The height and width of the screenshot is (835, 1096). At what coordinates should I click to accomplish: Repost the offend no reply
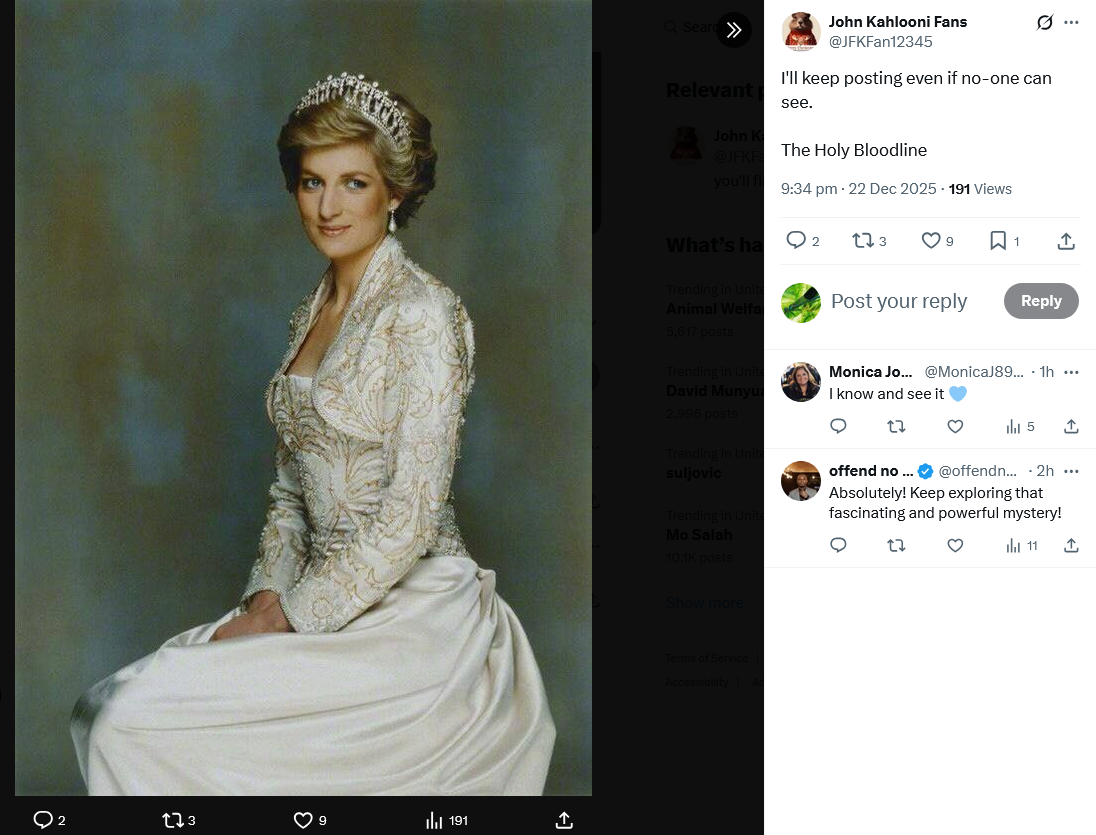896,545
